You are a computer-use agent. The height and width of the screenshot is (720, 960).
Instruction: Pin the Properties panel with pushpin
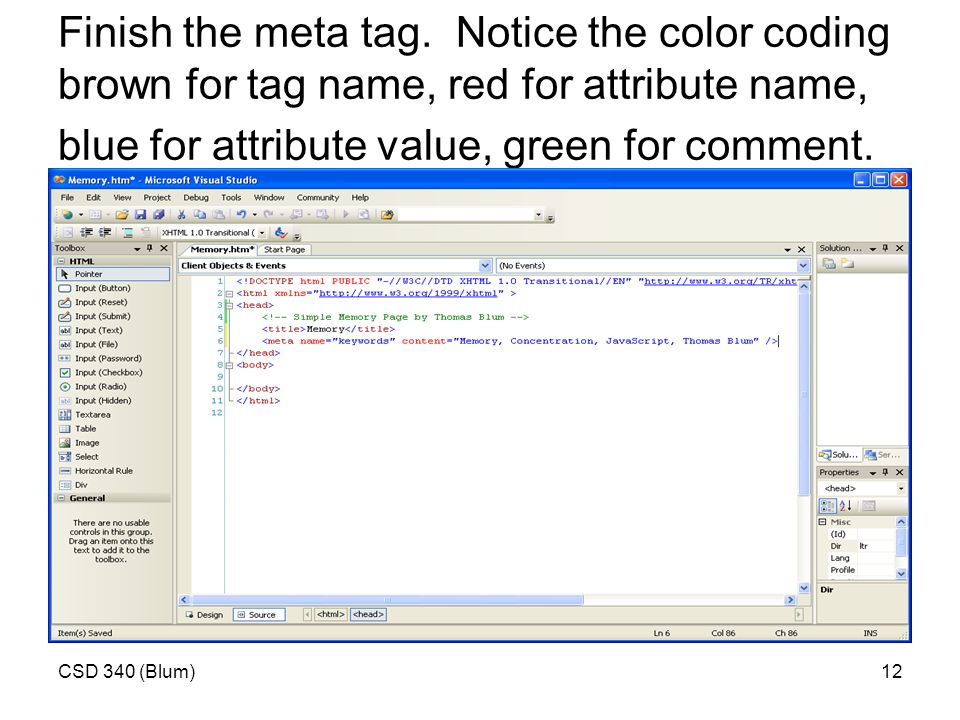tap(885, 472)
